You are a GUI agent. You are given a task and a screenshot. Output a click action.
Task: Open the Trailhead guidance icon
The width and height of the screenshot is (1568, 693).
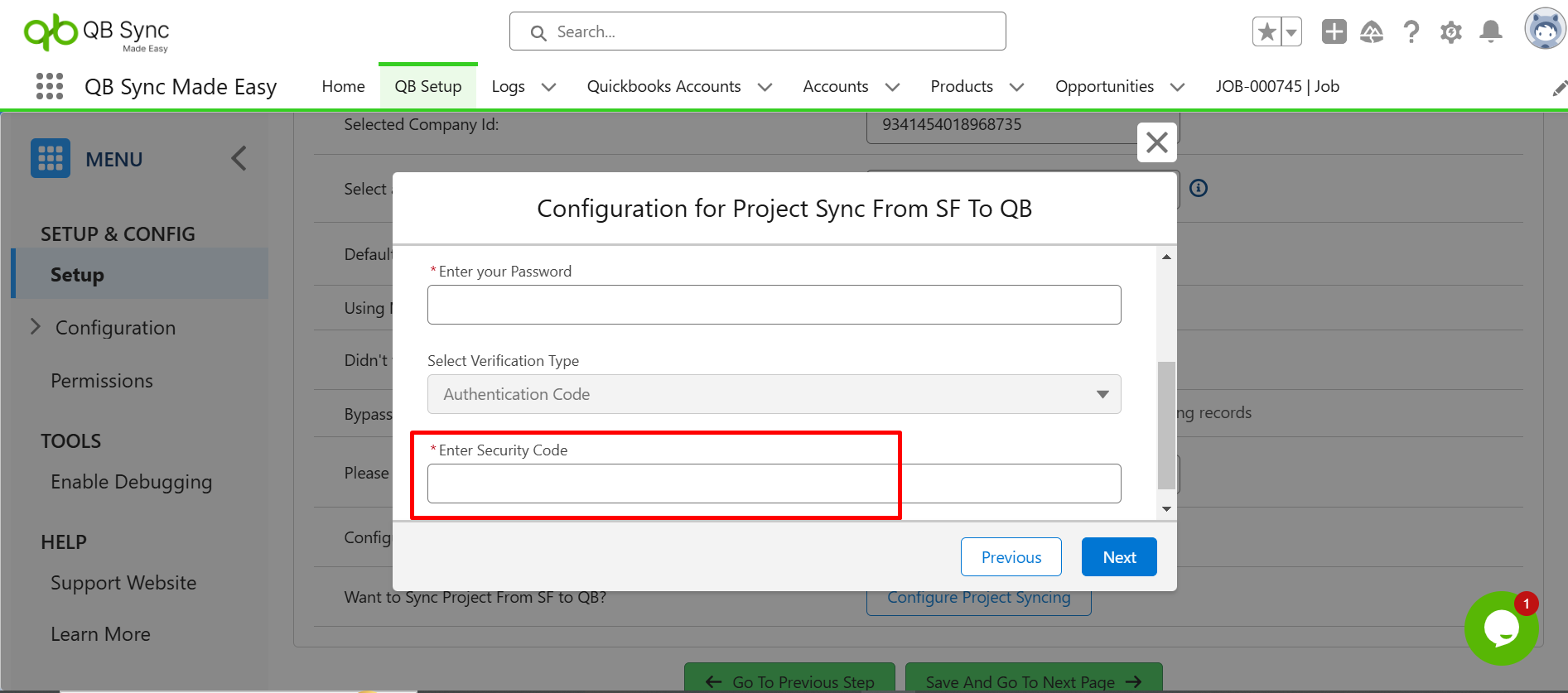(1372, 32)
